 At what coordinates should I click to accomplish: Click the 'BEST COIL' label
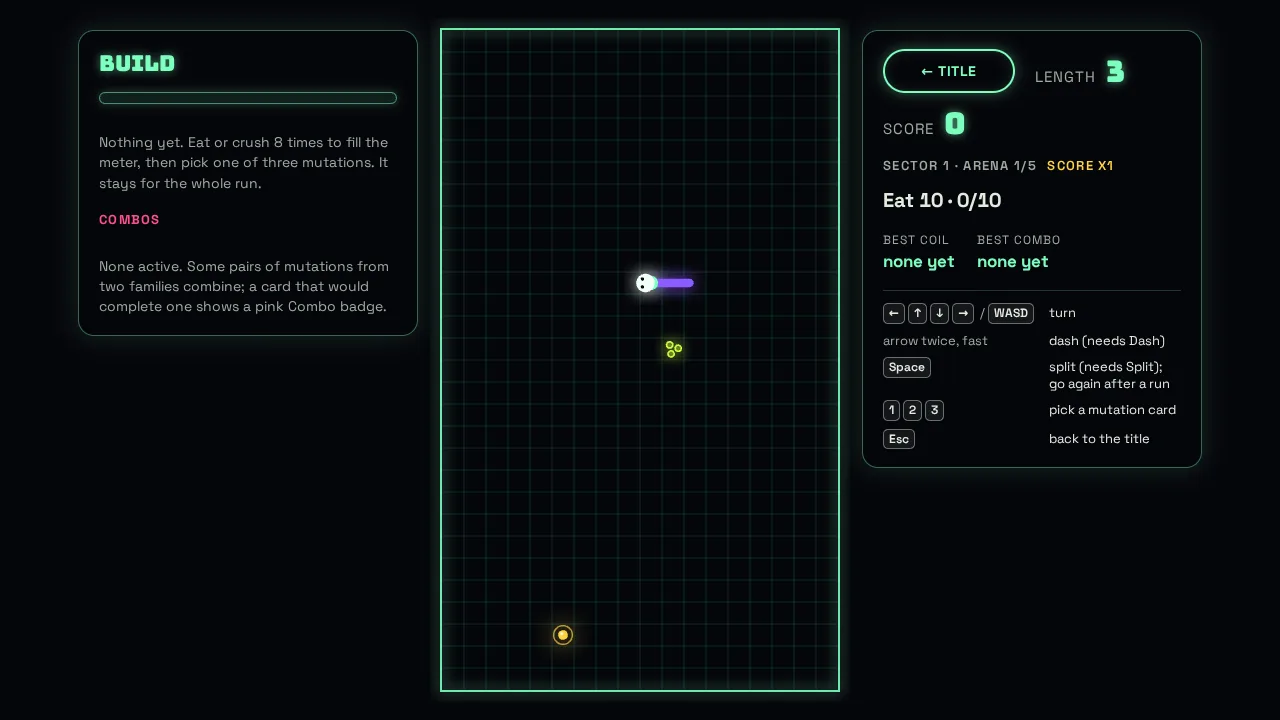(x=916, y=240)
